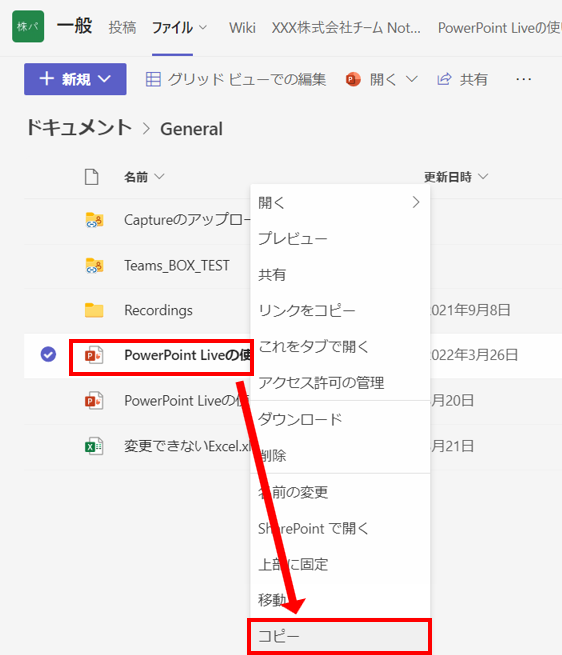Click the 新規 button

[75, 79]
